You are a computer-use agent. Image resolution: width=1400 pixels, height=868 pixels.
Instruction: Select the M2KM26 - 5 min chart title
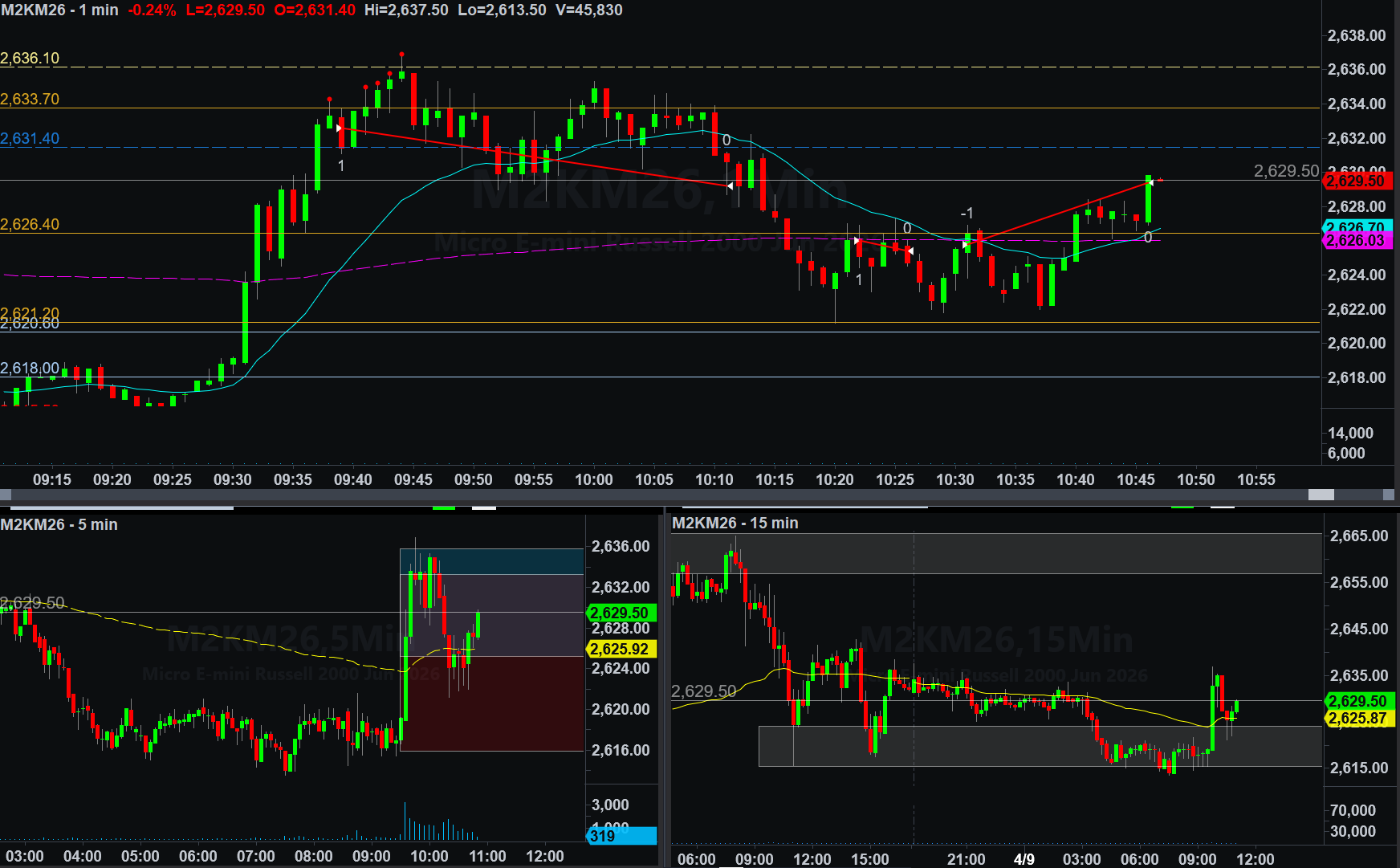[59, 524]
